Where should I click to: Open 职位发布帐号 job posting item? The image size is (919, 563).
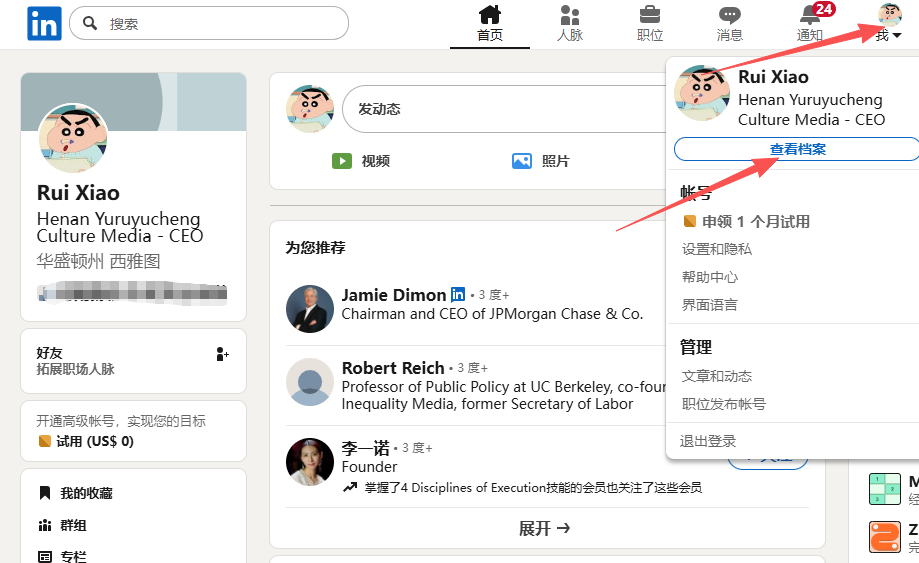click(723, 404)
